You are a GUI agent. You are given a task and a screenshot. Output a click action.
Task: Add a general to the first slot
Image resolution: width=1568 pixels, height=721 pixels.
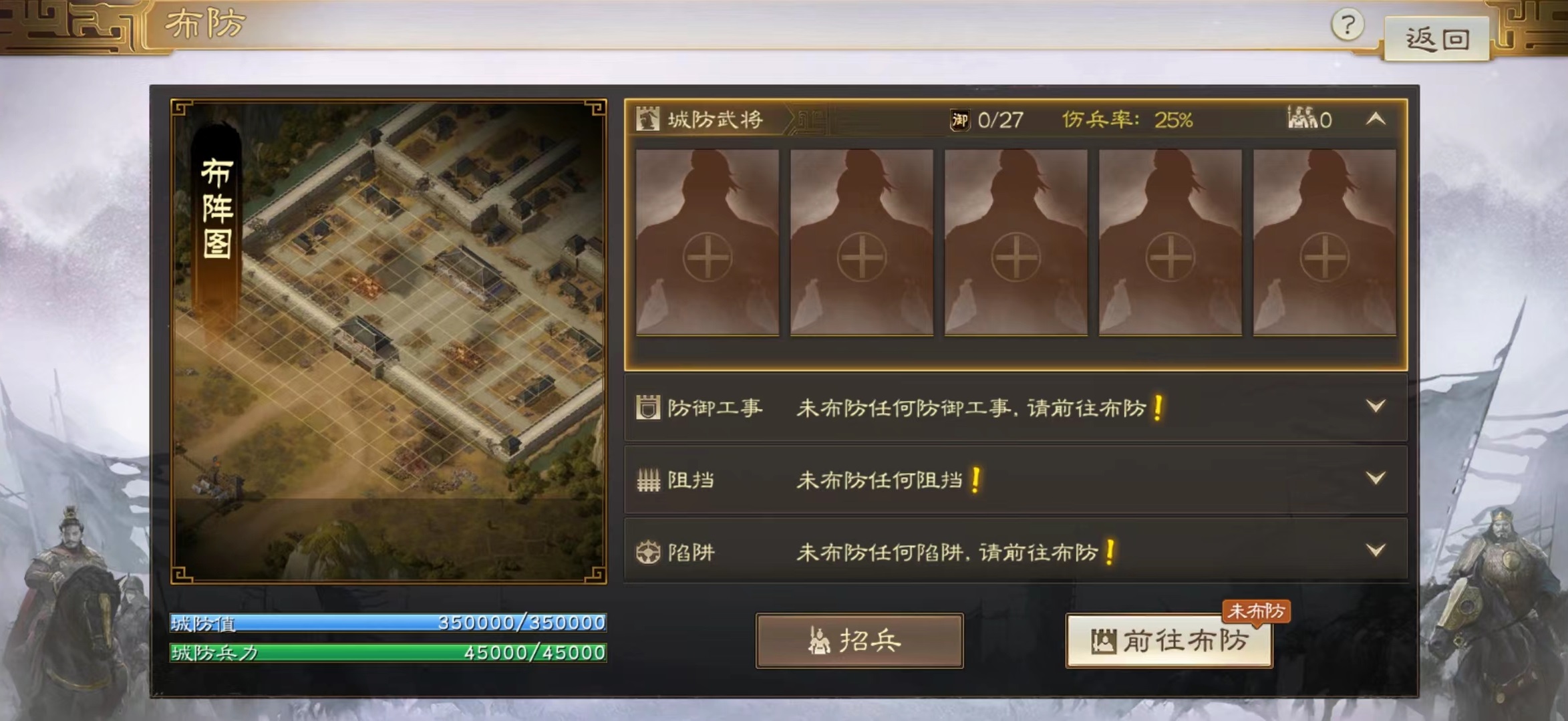click(x=708, y=242)
